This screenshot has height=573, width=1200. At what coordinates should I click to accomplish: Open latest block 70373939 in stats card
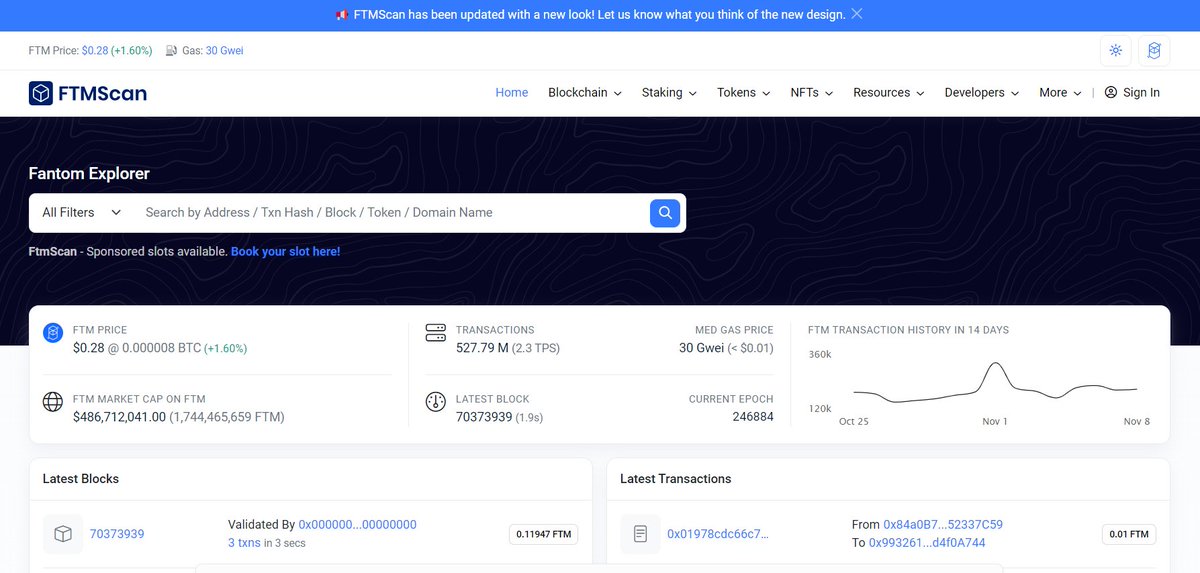[x=484, y=416]
